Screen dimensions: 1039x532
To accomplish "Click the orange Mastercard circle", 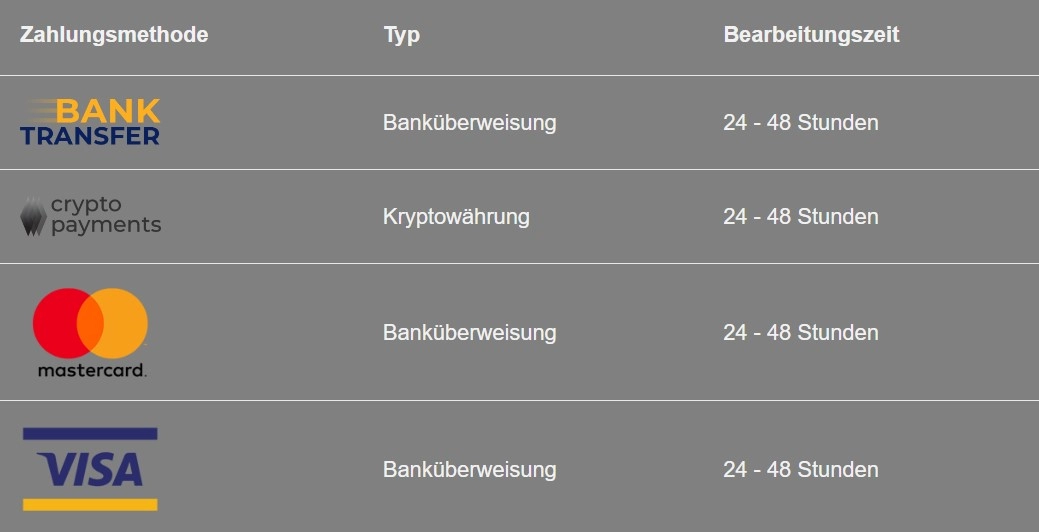I will (125, 323).
